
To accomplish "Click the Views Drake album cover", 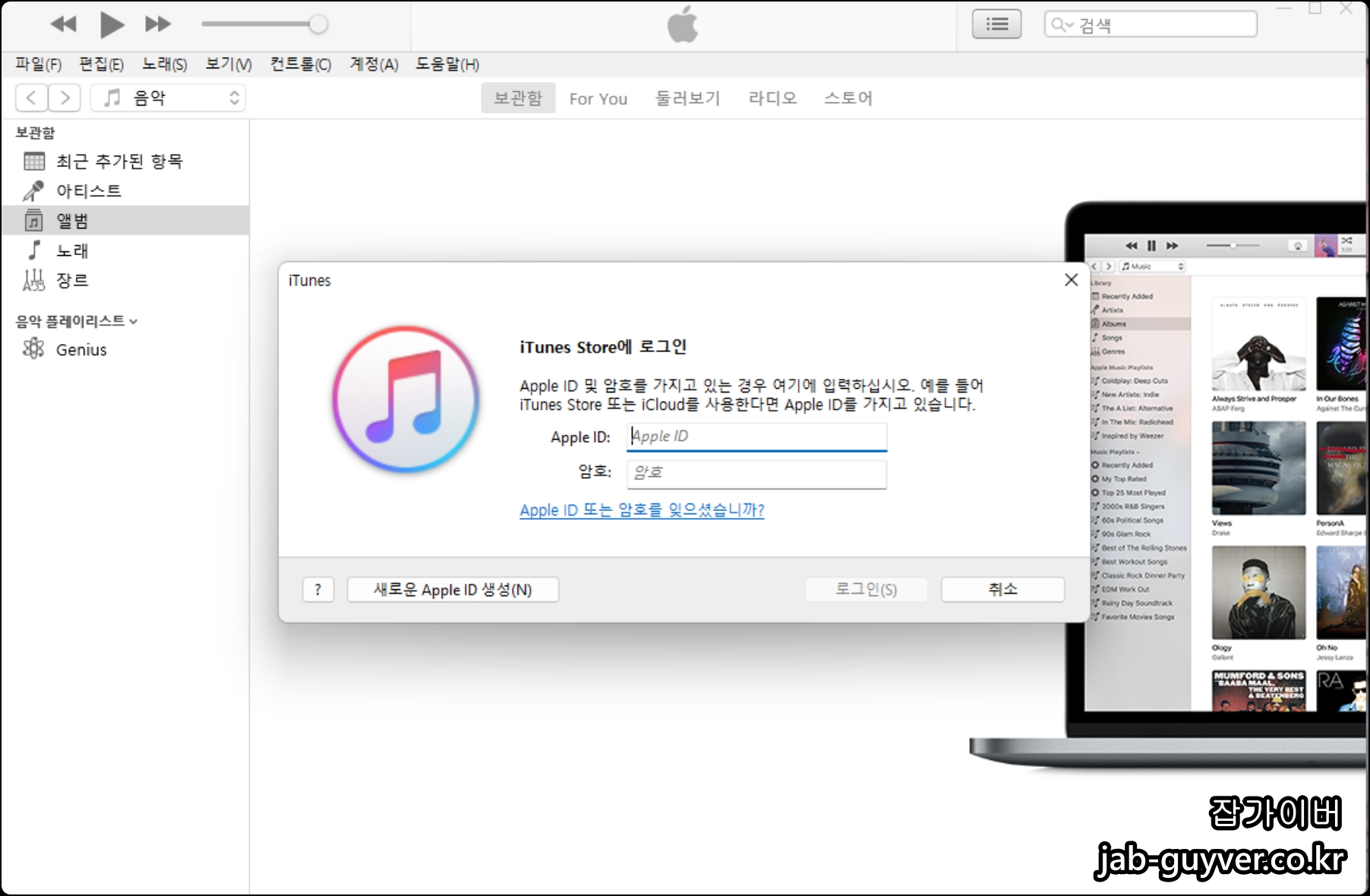I will coord(1258,469).
